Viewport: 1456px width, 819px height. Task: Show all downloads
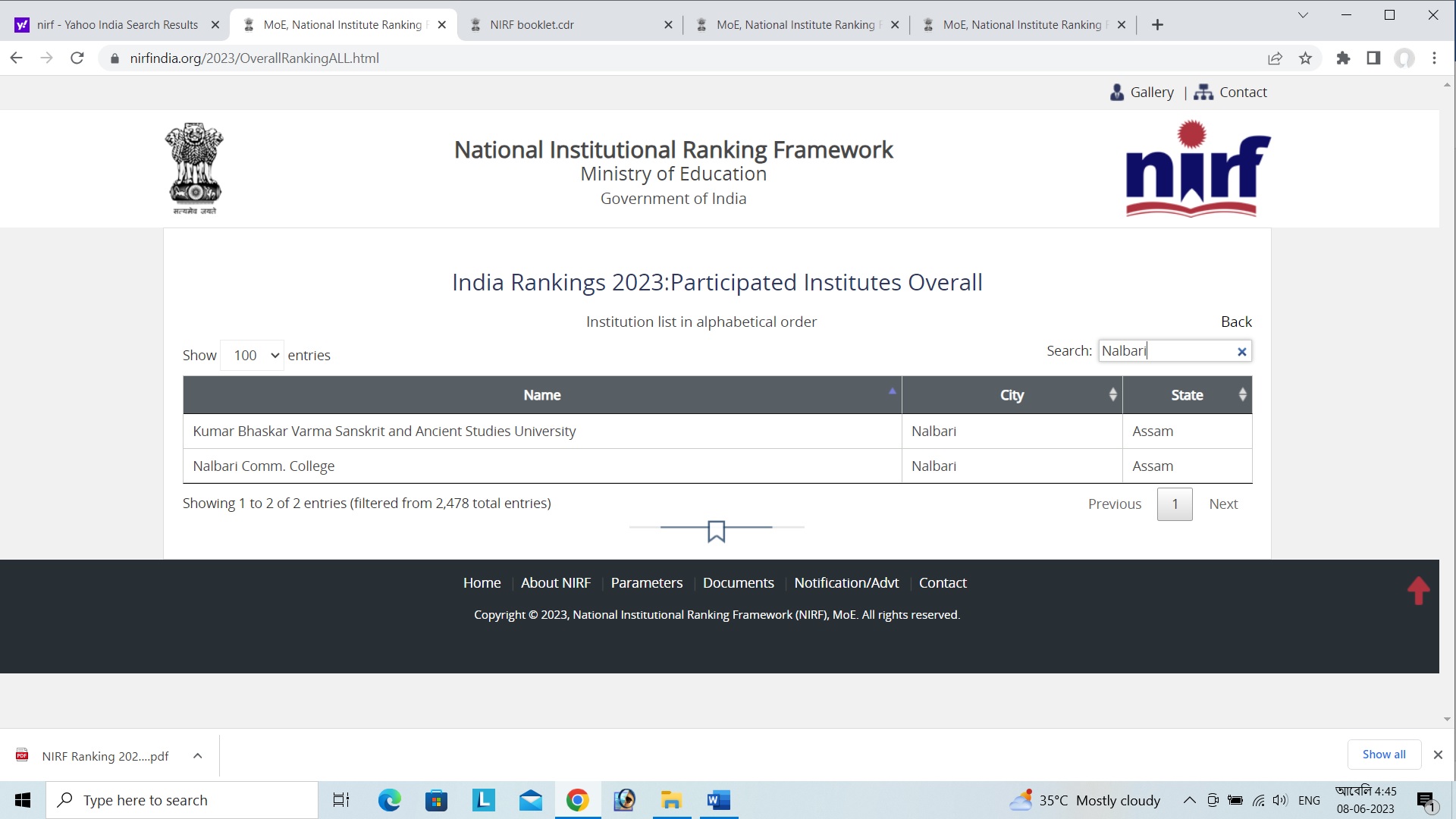pyautogui.click(x=1384, y=755)
